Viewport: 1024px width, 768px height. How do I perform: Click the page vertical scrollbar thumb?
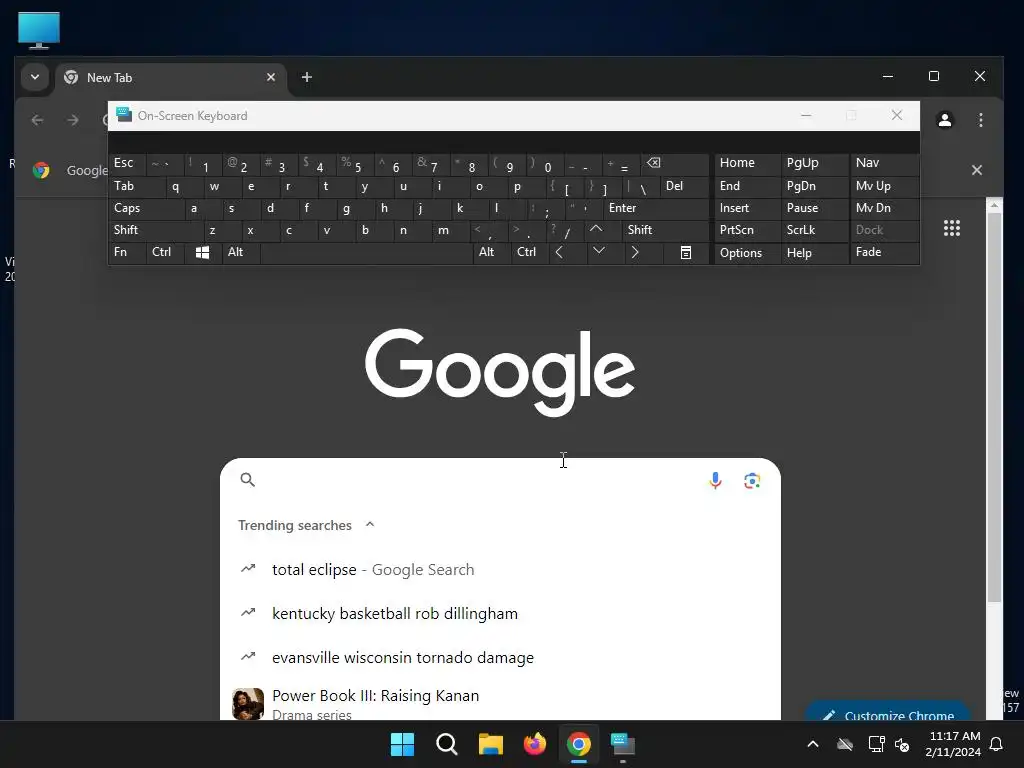tap(994, 408)
